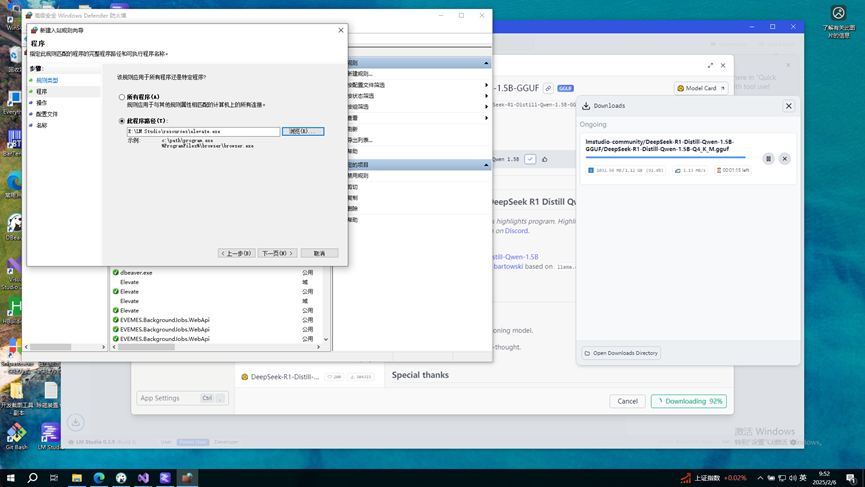Screen dimensions: 865x487
Task: Expand 按组筛选 submenu arrow
Action: click(486, 107)
